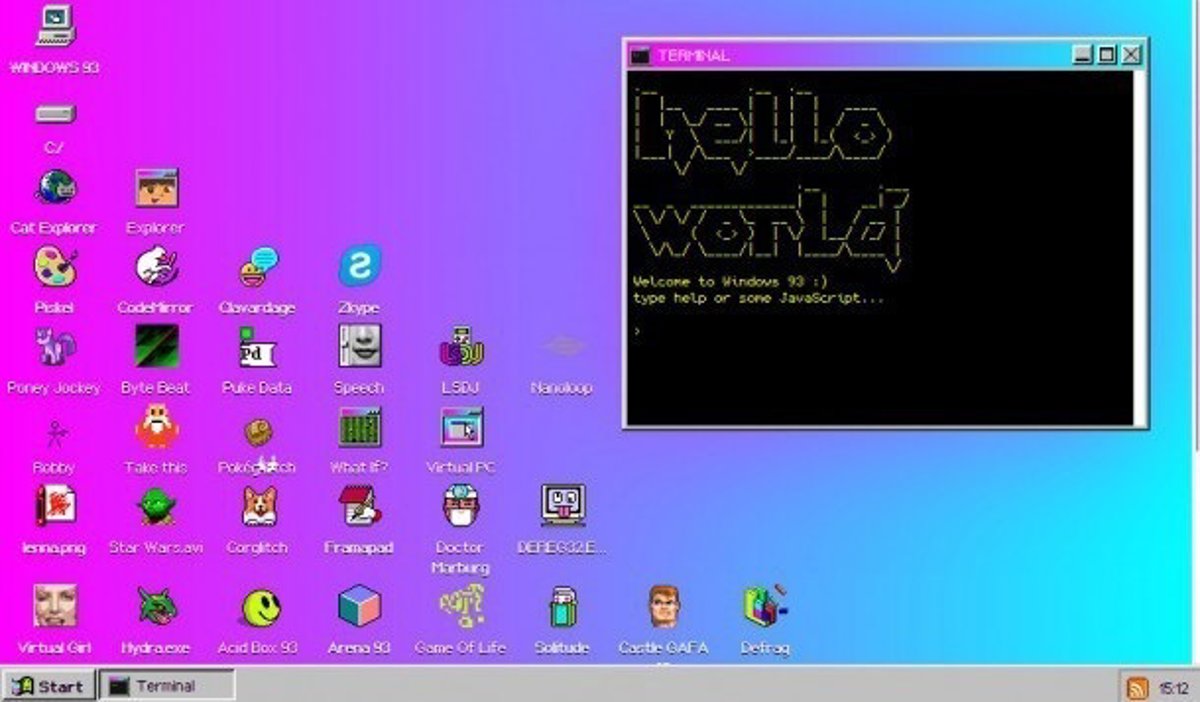This screenshot has width=1200, height=702.
Task: Open the Doctor Marburg icon
Action: pos(460,507)
